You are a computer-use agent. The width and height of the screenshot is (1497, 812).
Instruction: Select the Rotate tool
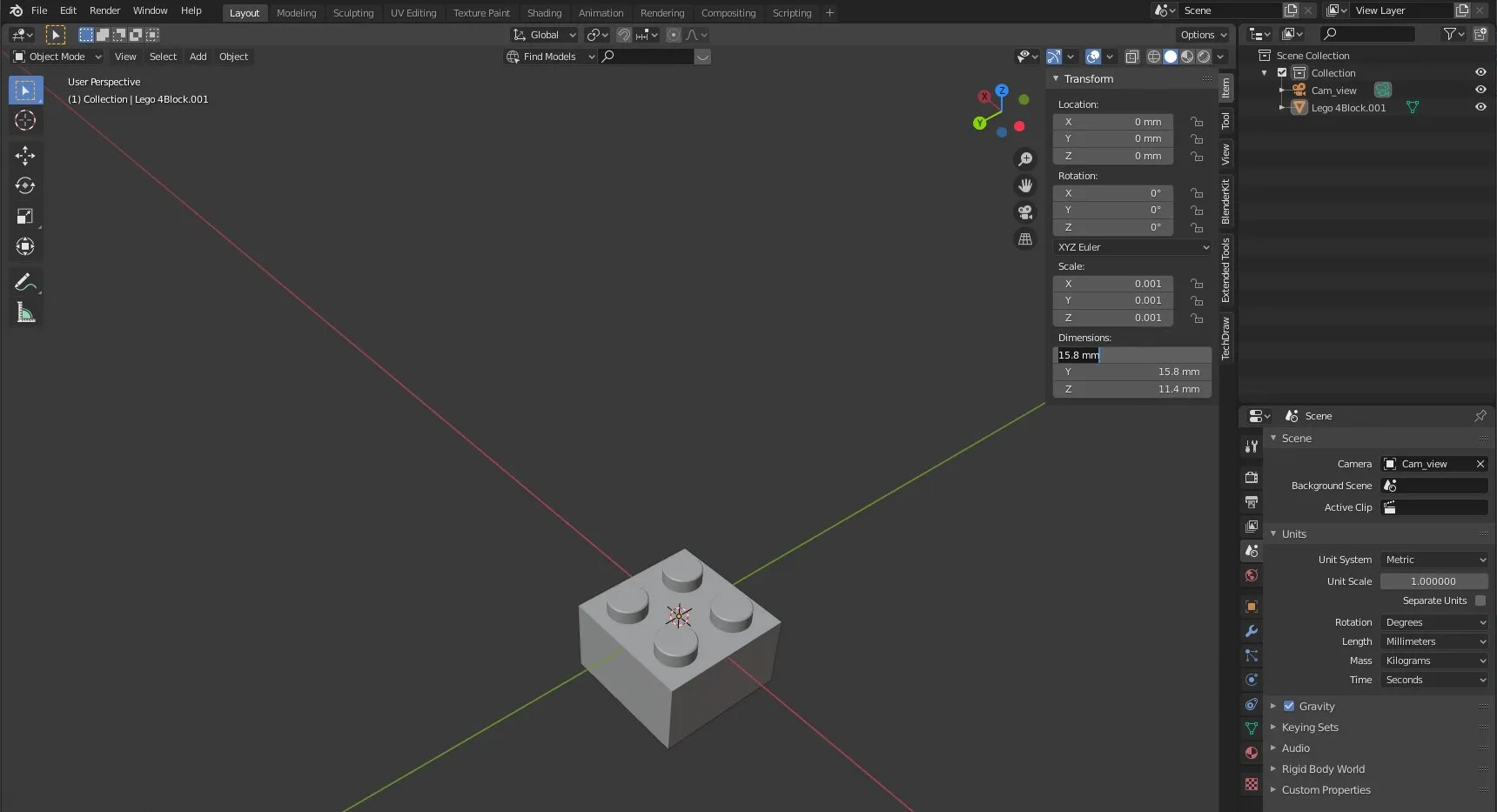25,185
